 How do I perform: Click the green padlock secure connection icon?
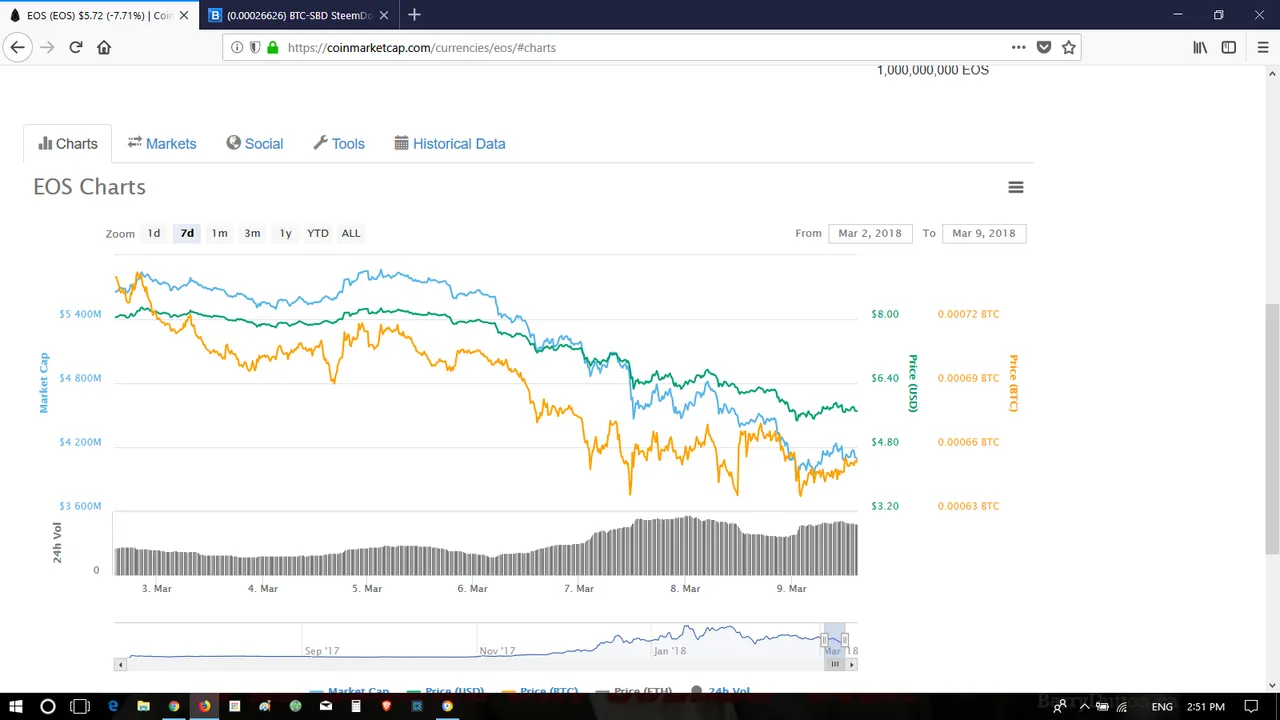273,47
